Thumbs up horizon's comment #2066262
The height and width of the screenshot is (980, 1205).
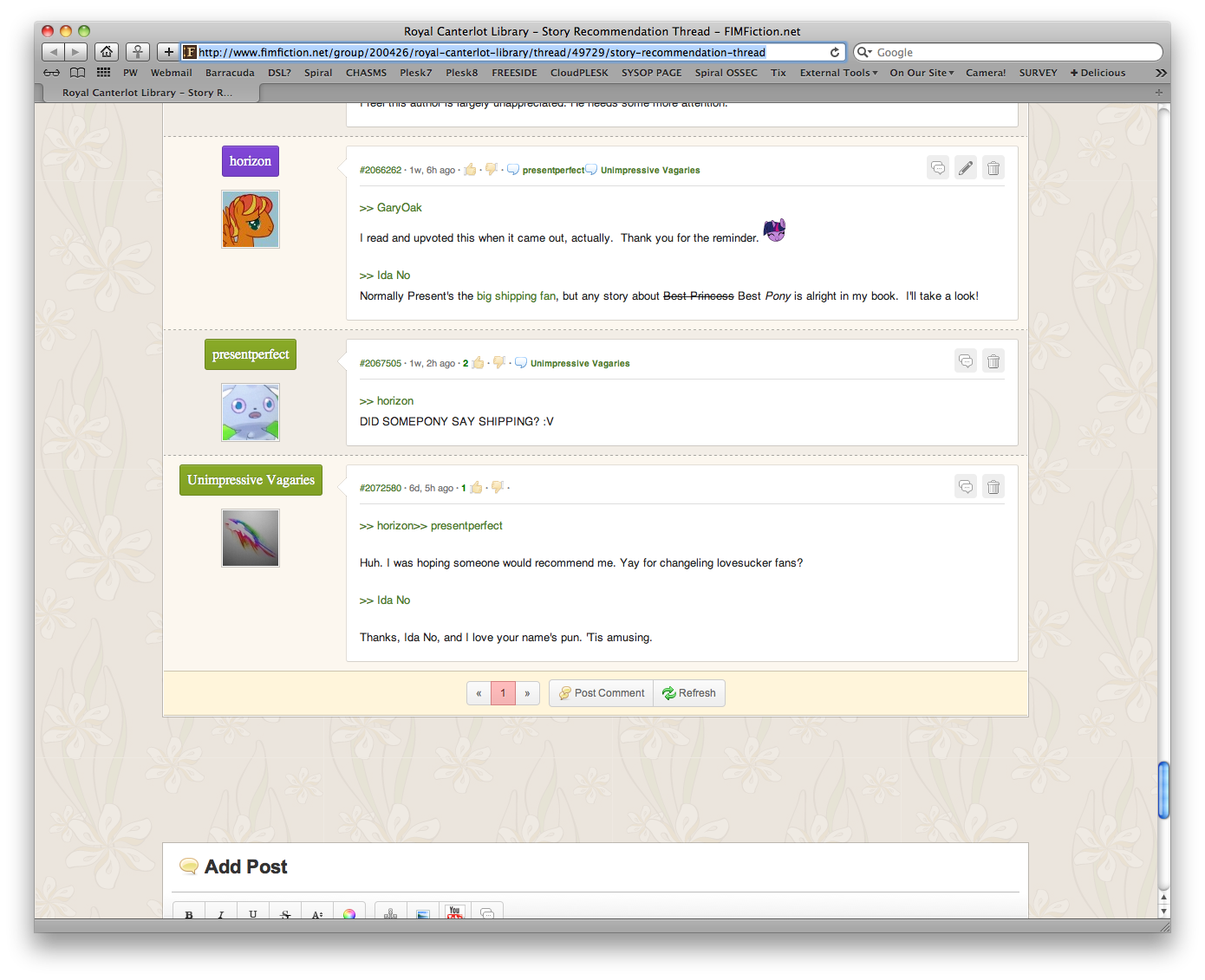(x=470, y=170)
